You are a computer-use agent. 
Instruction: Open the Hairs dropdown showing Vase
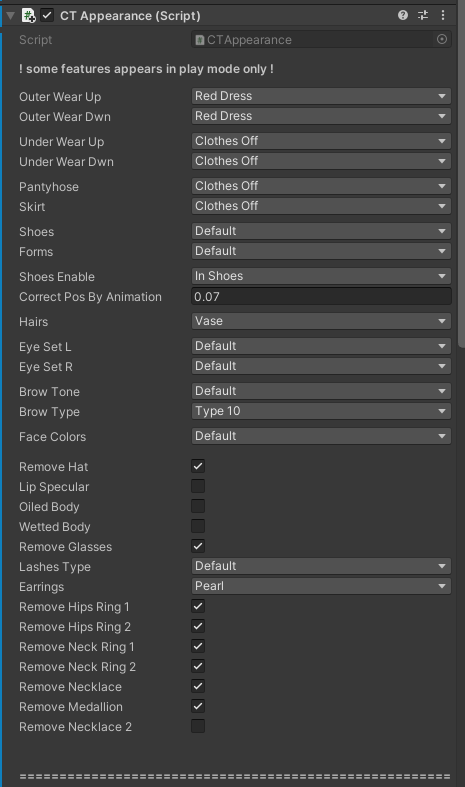click(321, 321)
